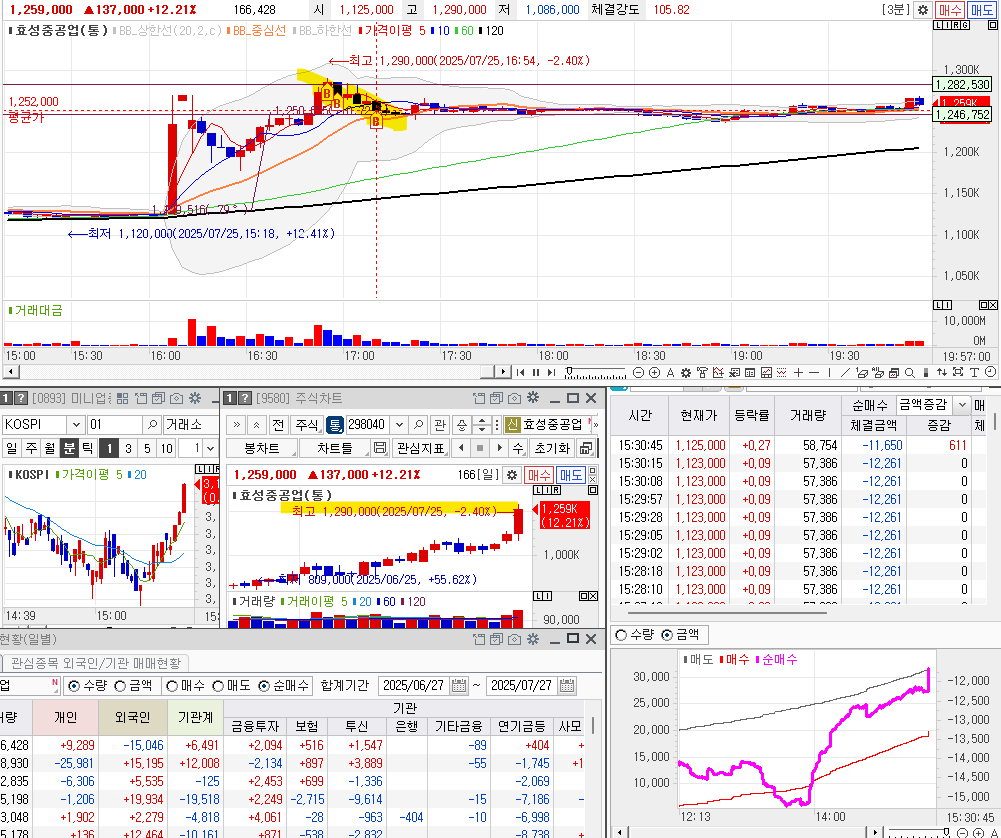Click the add indicator chart icon with plus
The width and height of the screenshot is (1001, 838).
point(718,373)
